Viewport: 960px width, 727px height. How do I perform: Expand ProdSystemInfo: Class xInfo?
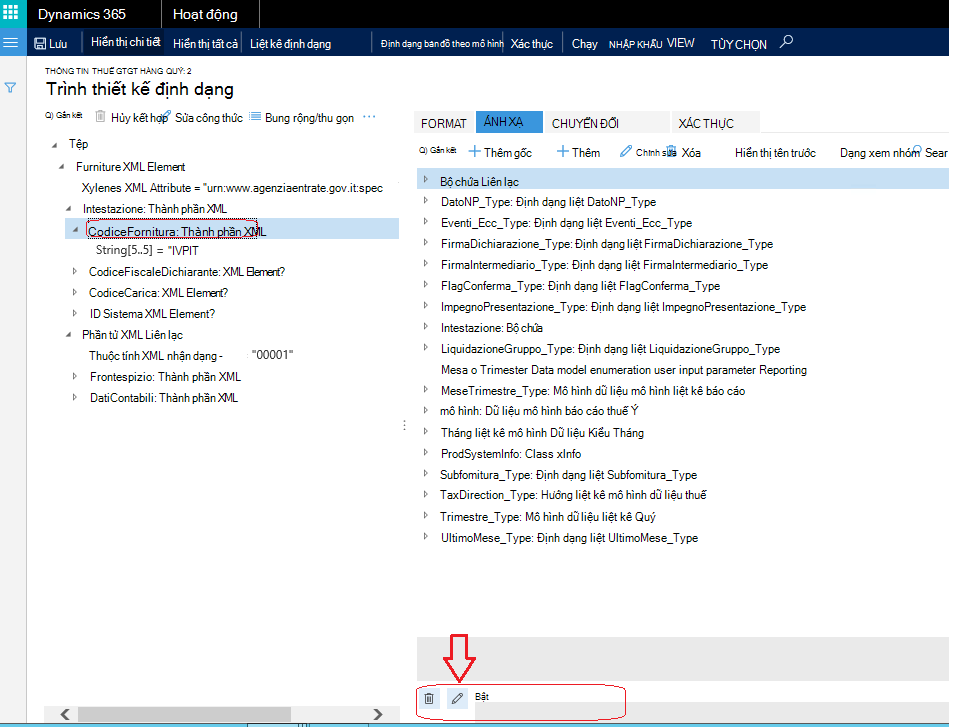[426, 453]
